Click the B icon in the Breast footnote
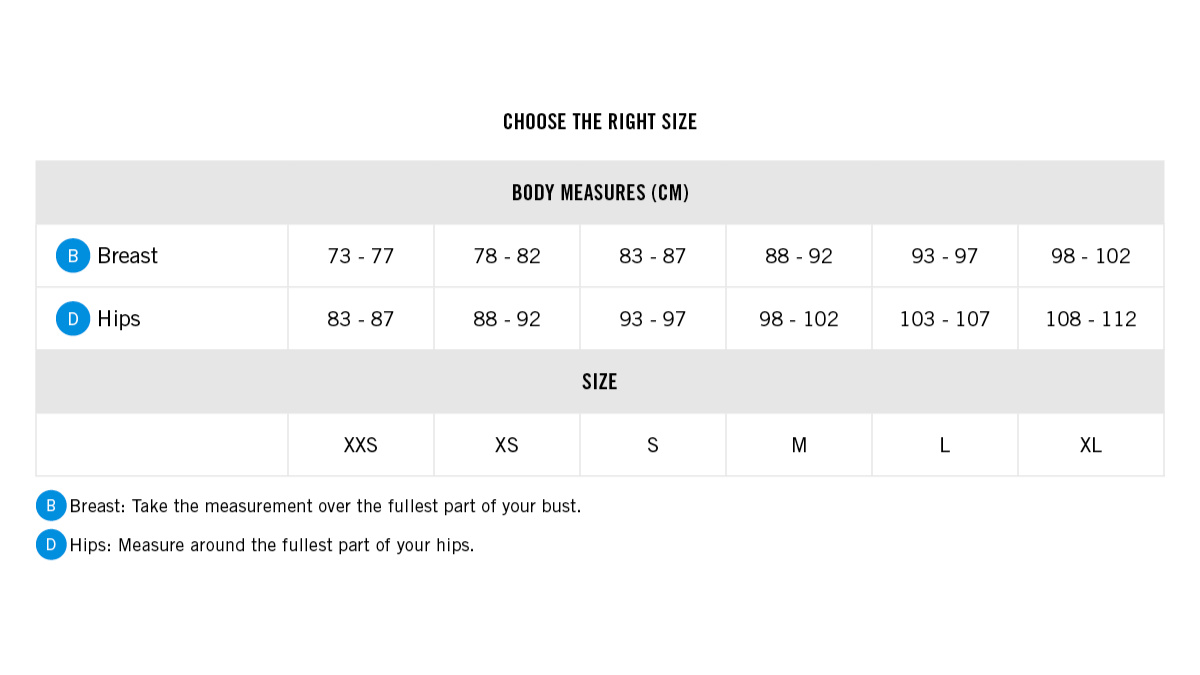The image size is (1200, 675). (51, 506)
